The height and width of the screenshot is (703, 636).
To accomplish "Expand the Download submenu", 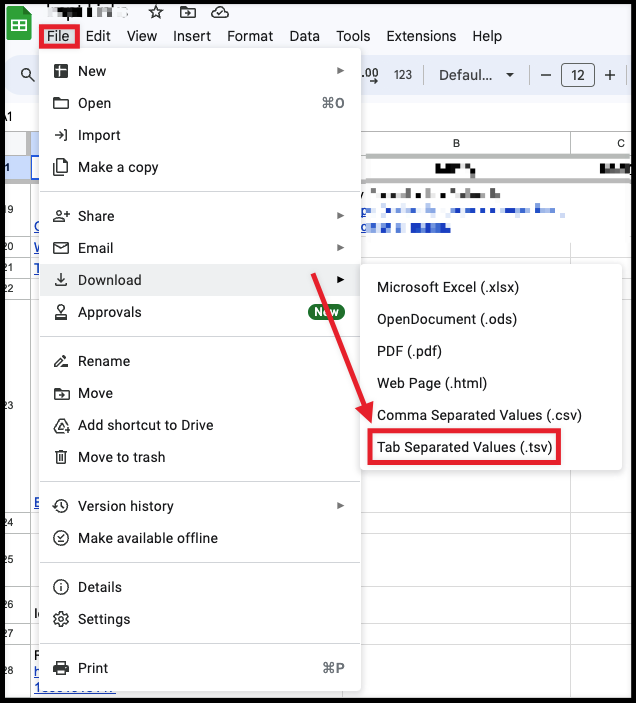I will 200,280.
